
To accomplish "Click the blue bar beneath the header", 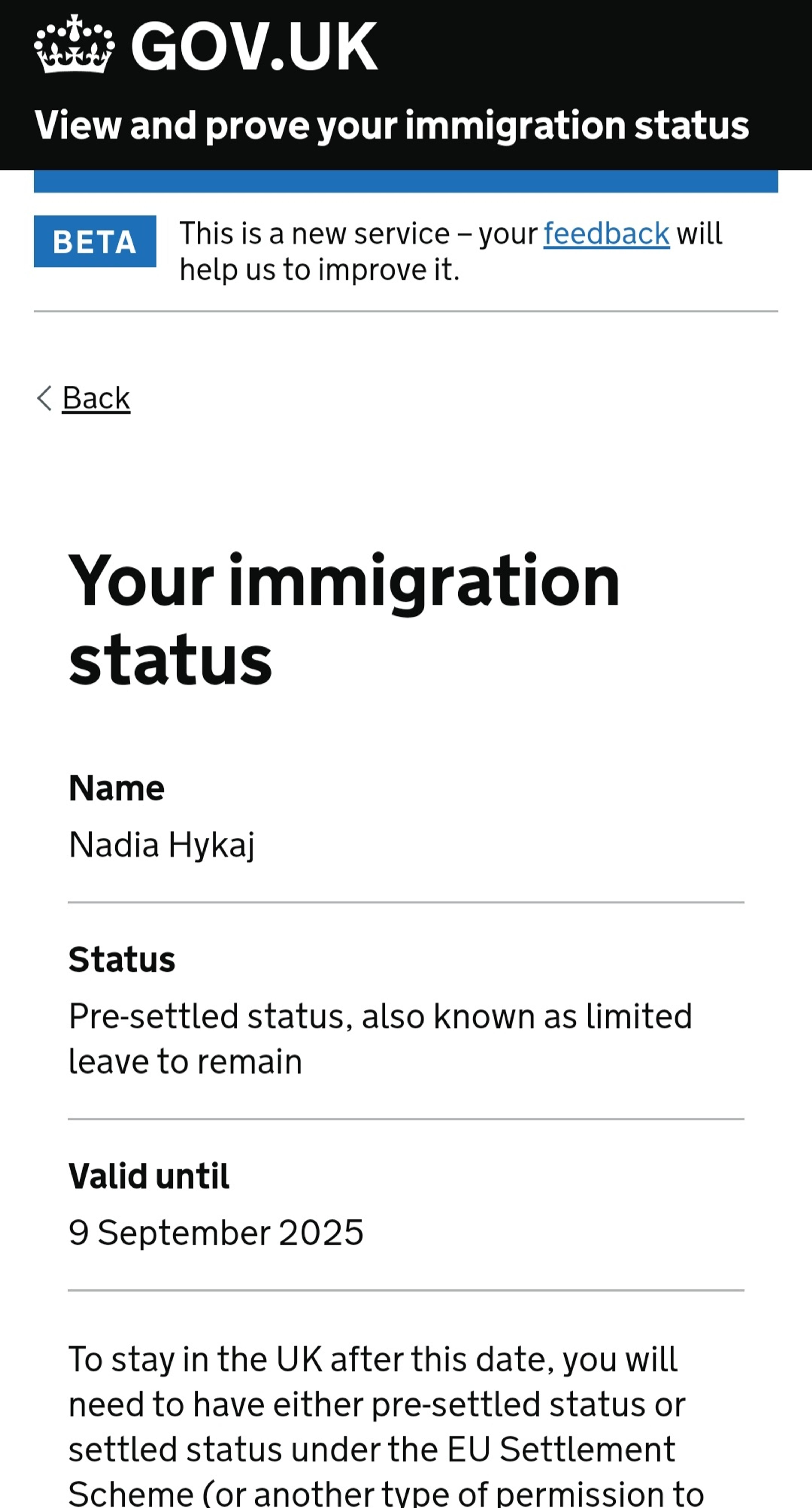I will pyautogui.click(x=406, y=181).
